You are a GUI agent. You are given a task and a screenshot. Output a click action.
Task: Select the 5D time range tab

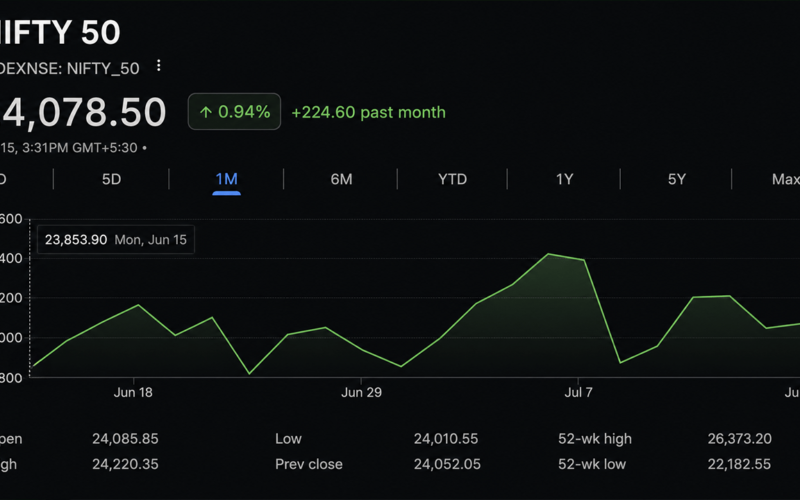tap(111, 179)
